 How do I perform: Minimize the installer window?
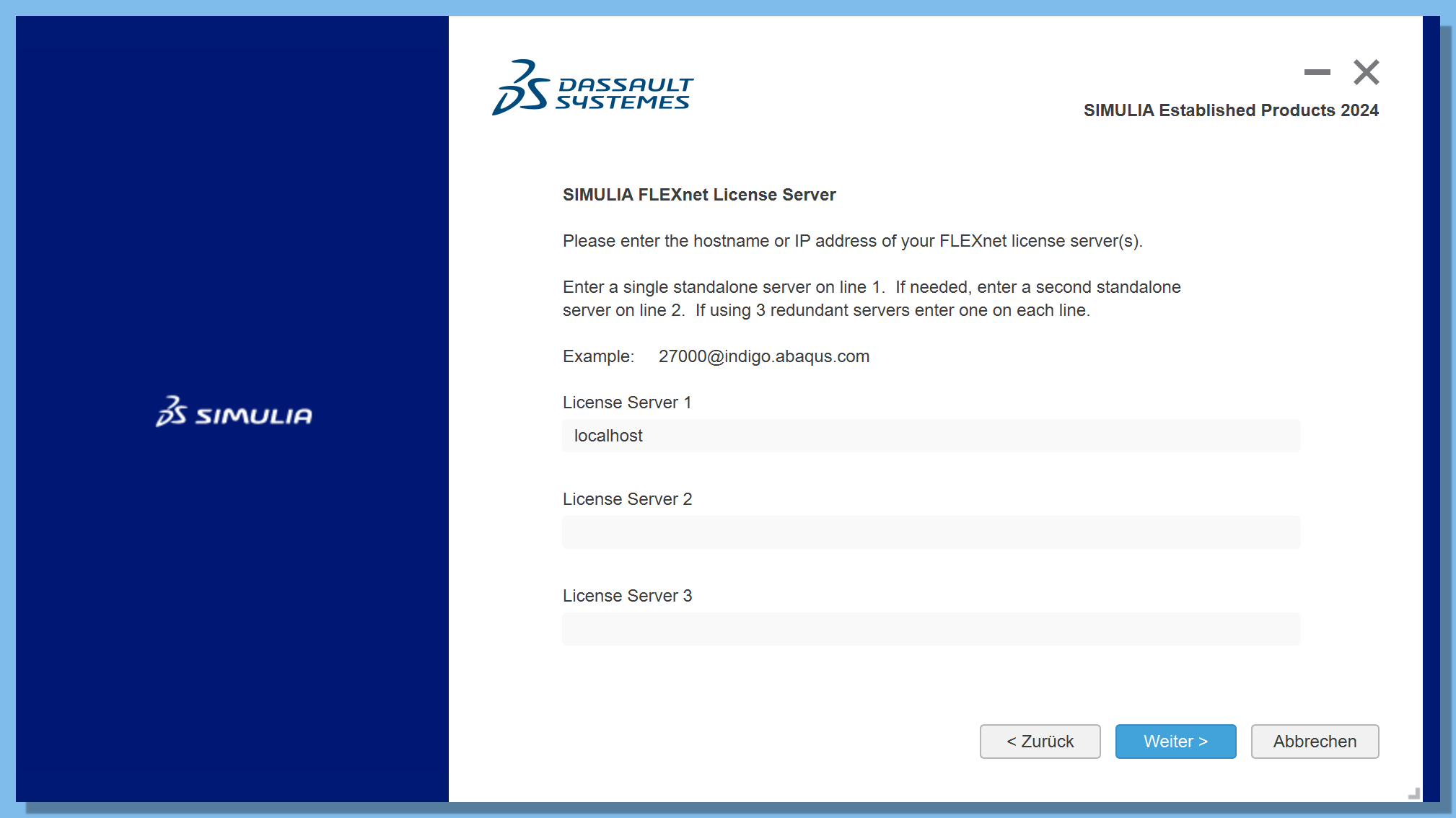[1317, 72]
